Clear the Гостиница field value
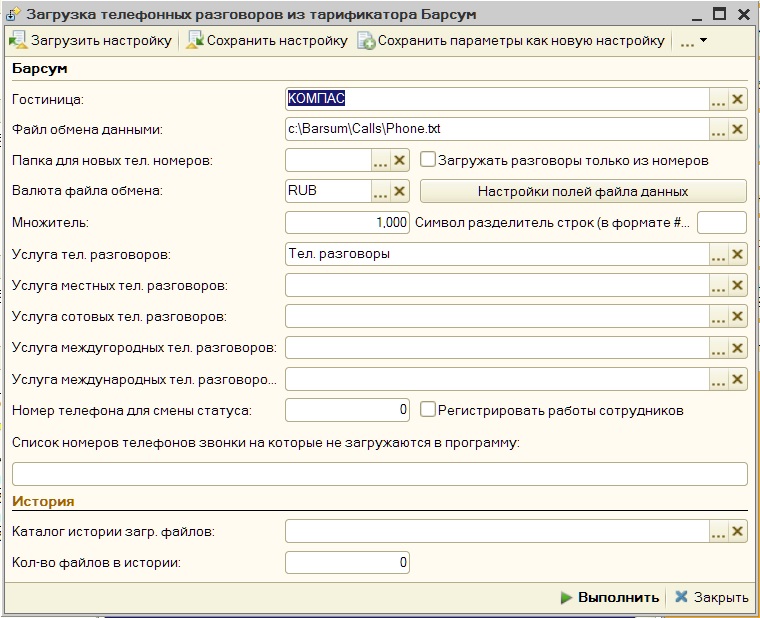Viewport: 760px width, 618px height. coord(737,99)
